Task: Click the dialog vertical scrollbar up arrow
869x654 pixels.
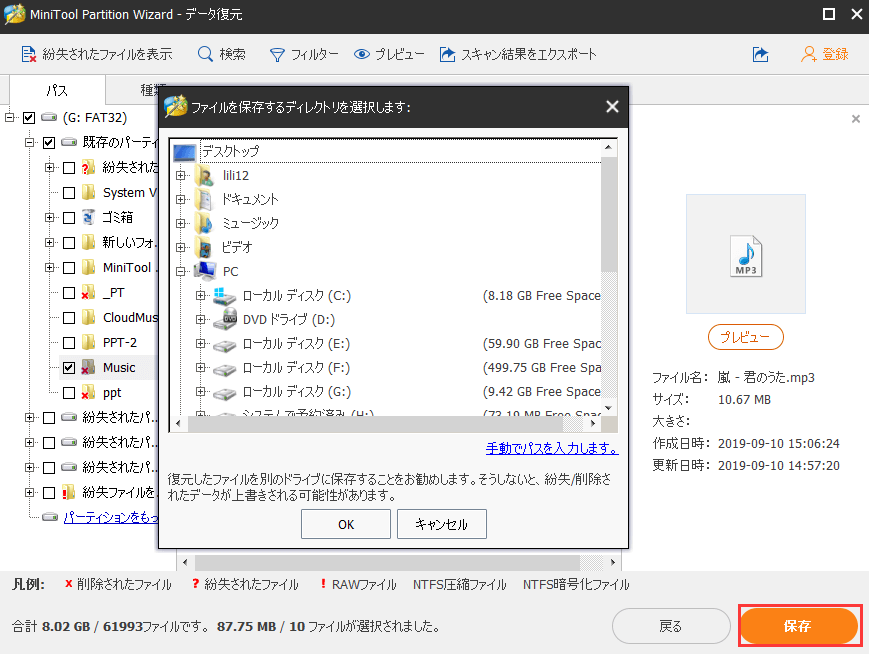Action: 609,147
